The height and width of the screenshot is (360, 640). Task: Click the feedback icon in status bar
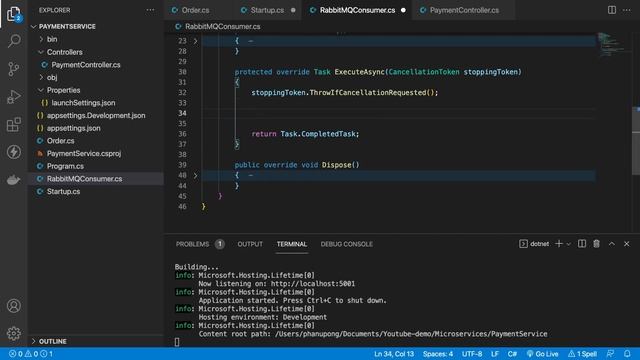pos(610,353)
